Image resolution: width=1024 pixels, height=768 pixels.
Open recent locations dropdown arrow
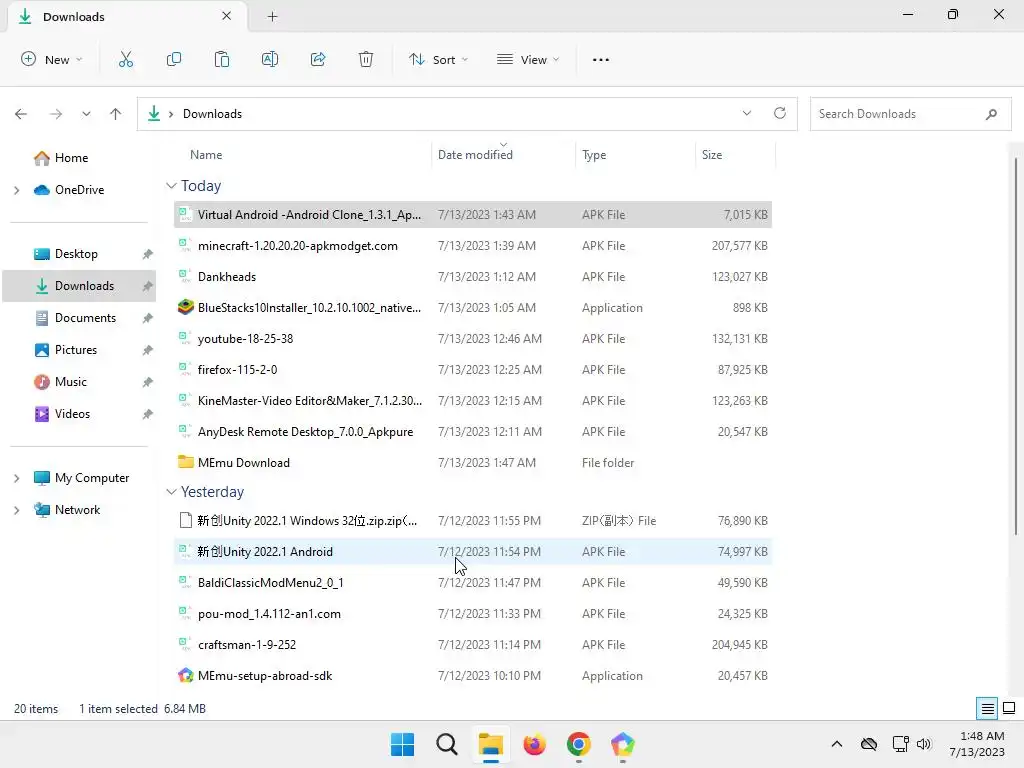point(86,114)
